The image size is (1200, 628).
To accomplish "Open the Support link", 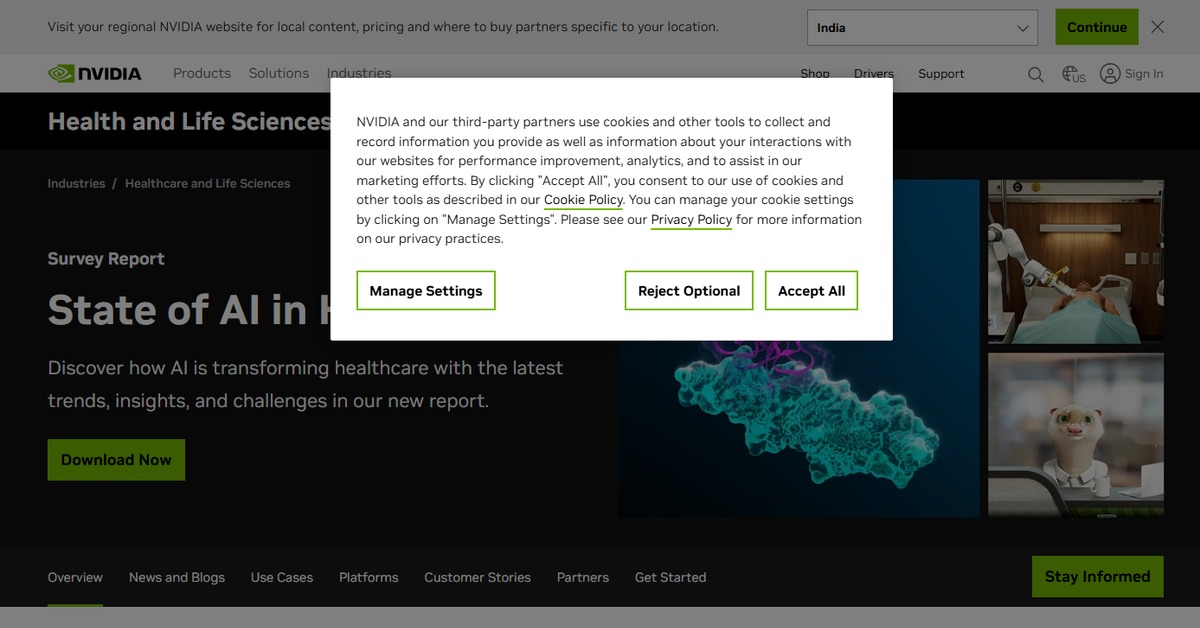I will point(941,74).
